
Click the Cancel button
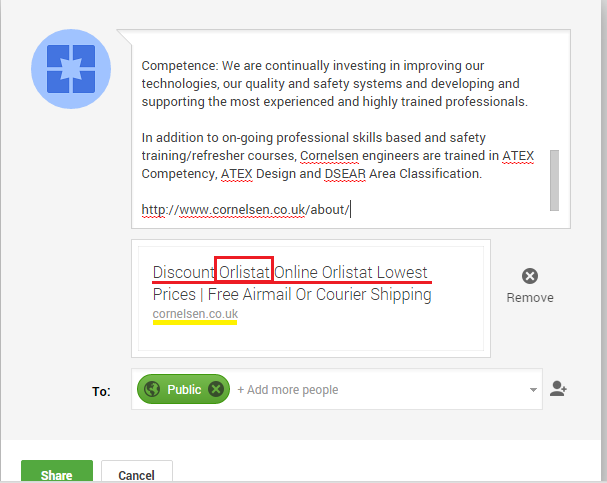click(x=136, y=472)
